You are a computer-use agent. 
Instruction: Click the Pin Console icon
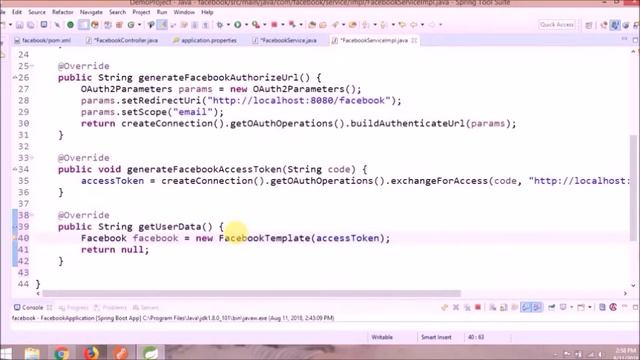551,307
